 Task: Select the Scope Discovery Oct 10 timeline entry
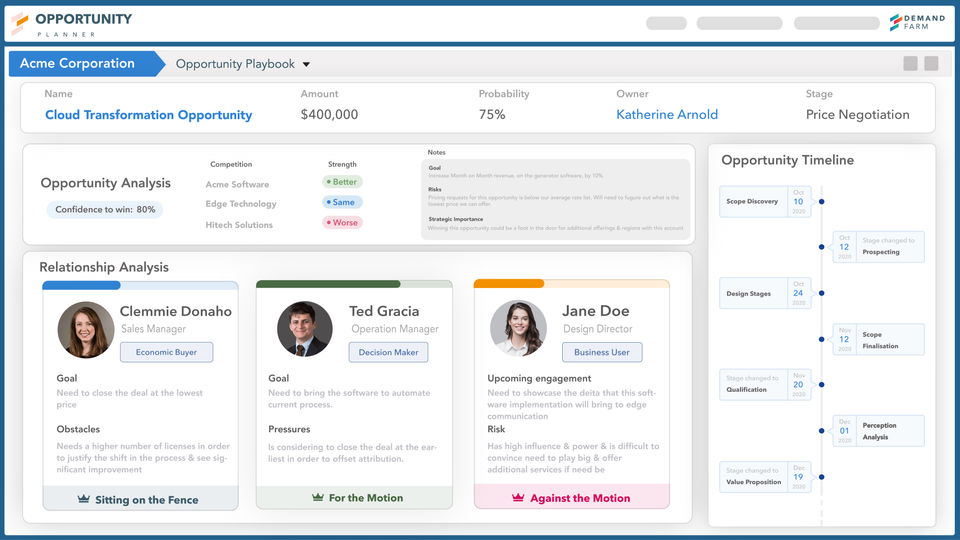click(765, 201)
